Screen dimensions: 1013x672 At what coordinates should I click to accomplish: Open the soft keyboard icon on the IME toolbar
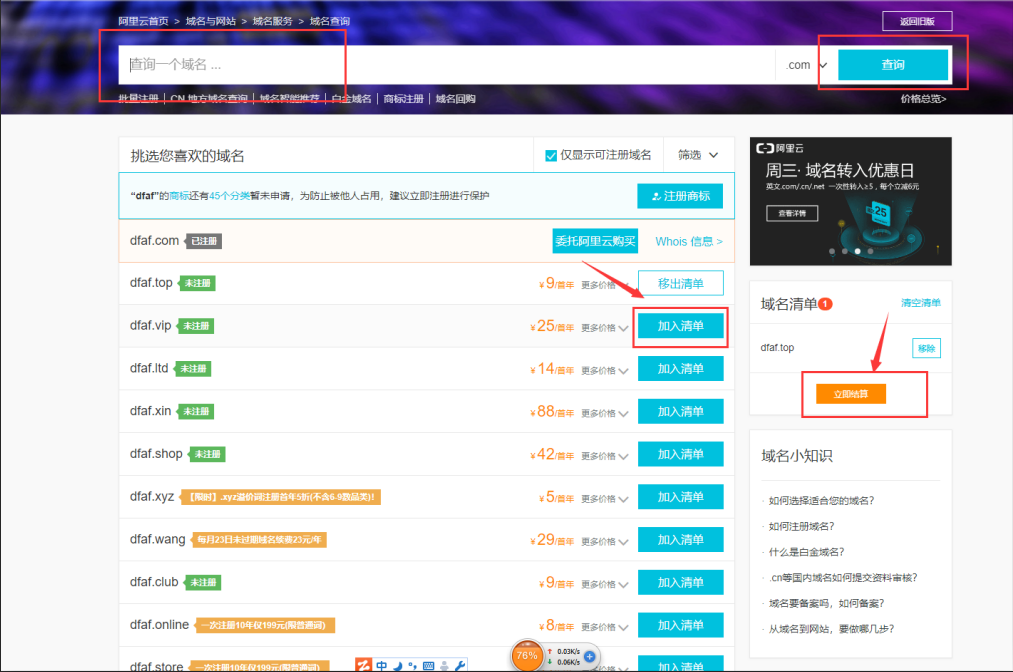pos(428,666)
